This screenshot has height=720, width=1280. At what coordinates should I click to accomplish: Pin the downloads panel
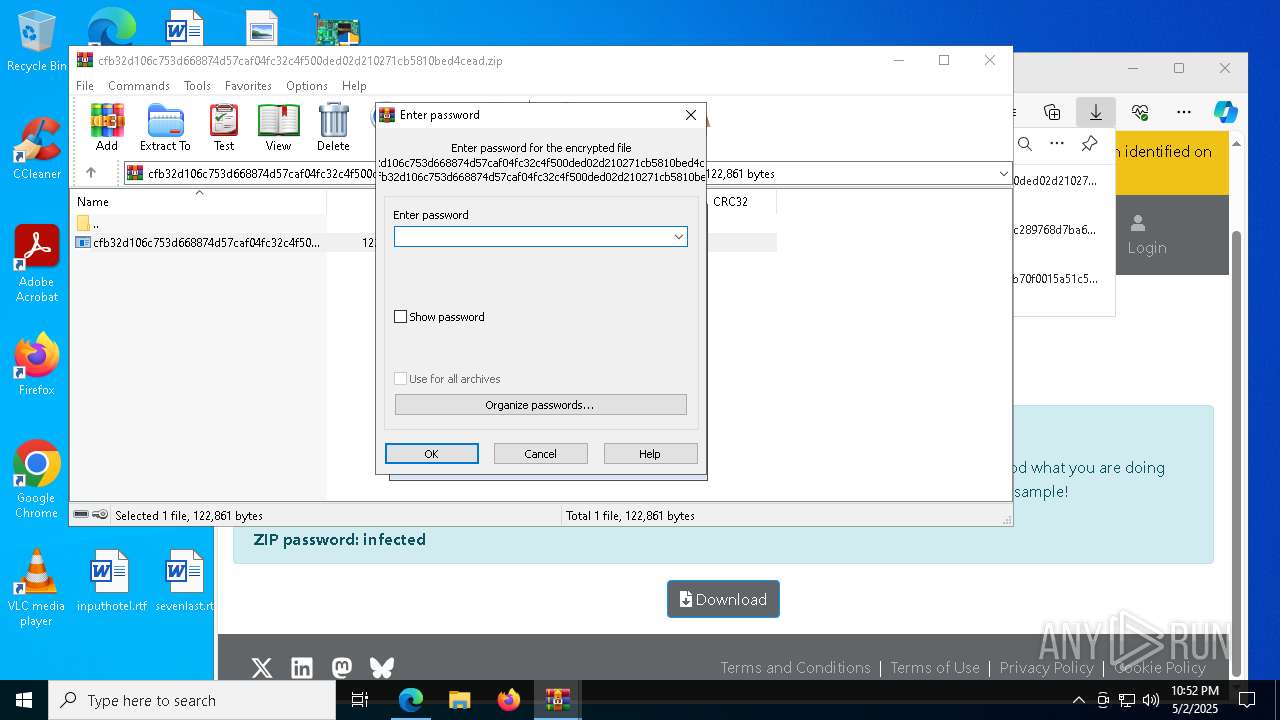[x=1090, y=144]
